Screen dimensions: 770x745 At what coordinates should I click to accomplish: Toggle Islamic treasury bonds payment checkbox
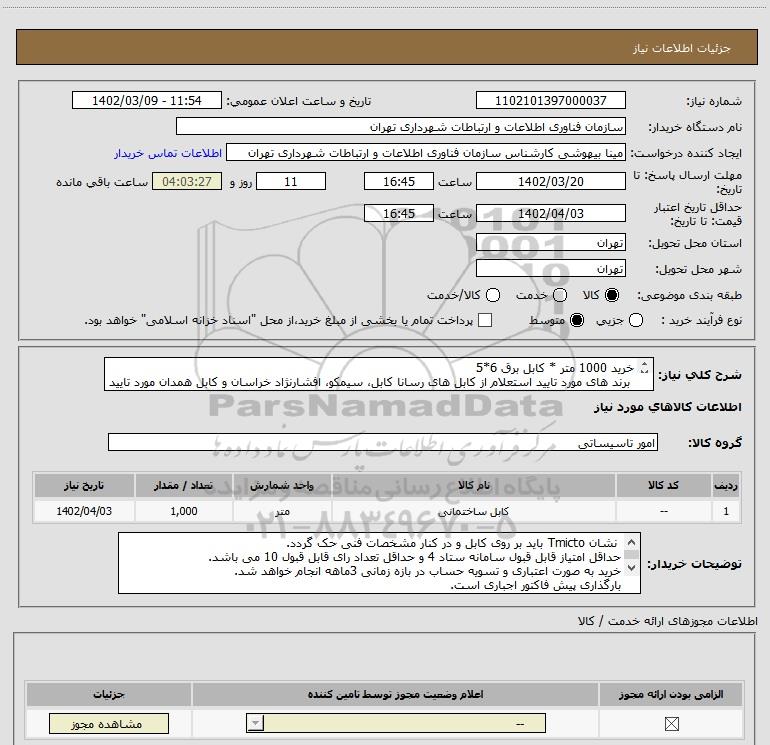(x=485, y=320)
